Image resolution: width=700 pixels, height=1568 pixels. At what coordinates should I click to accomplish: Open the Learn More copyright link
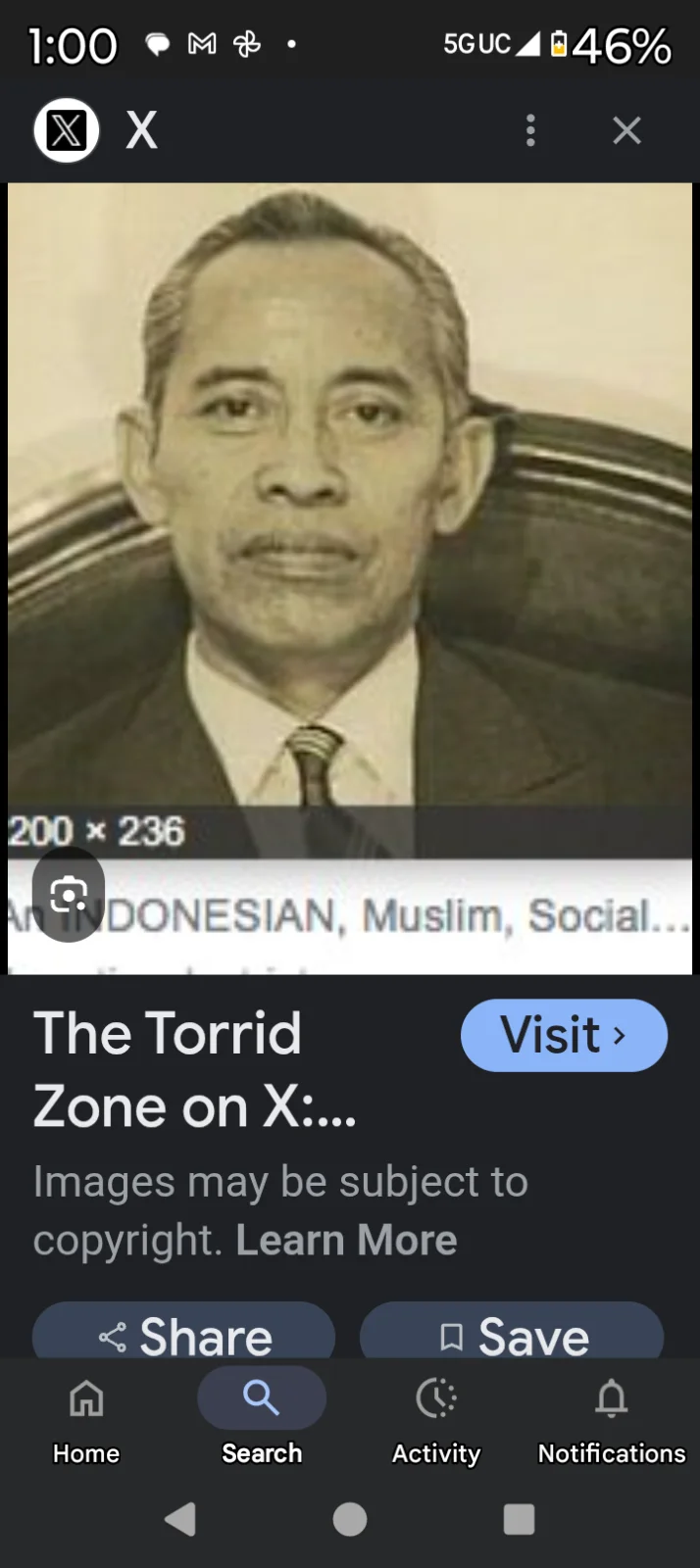coord(346,1240)
